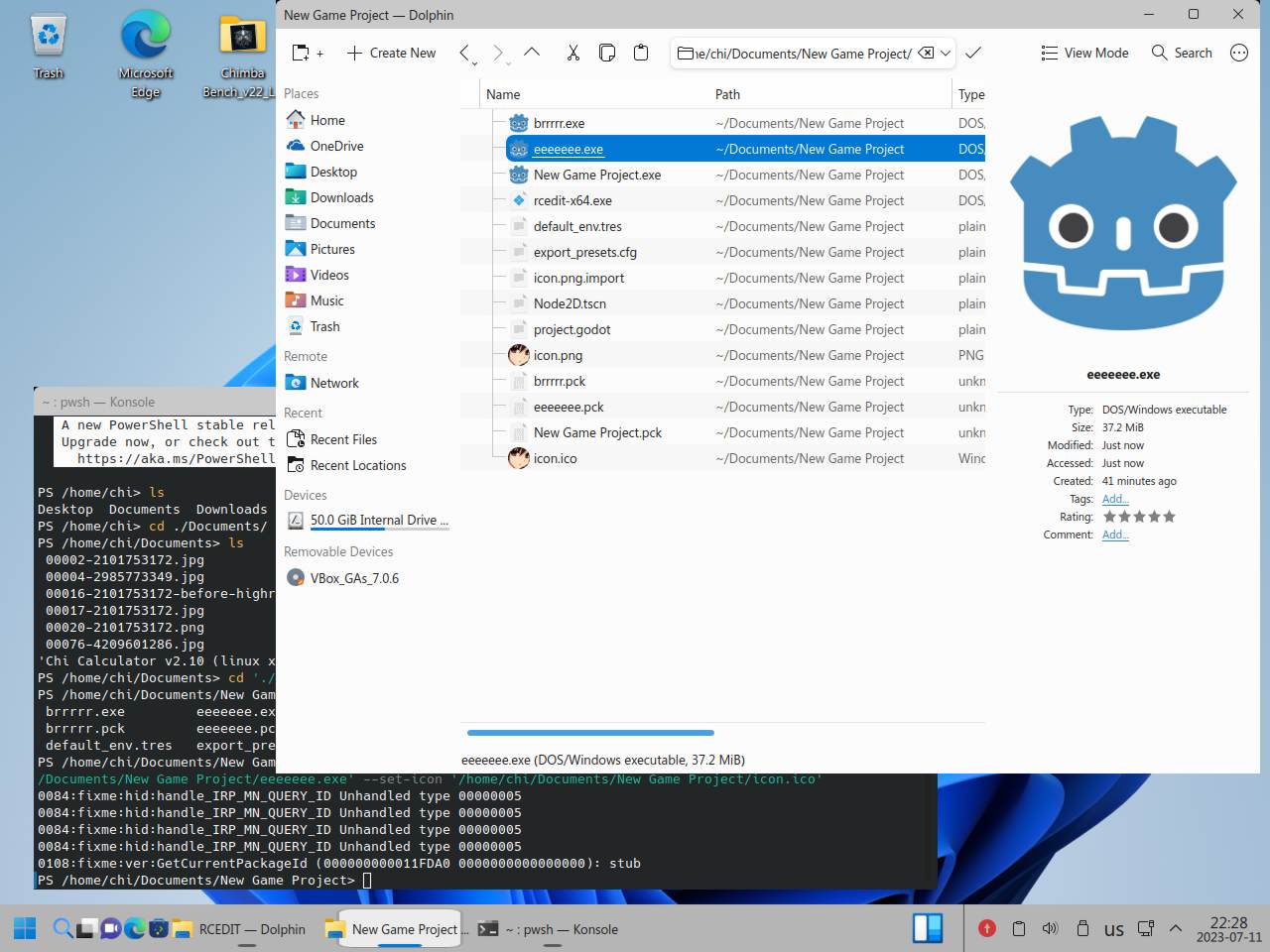The image size is (1270, 952).
Task: Navigate back with the left arrow
Action: tap(464, 54)
